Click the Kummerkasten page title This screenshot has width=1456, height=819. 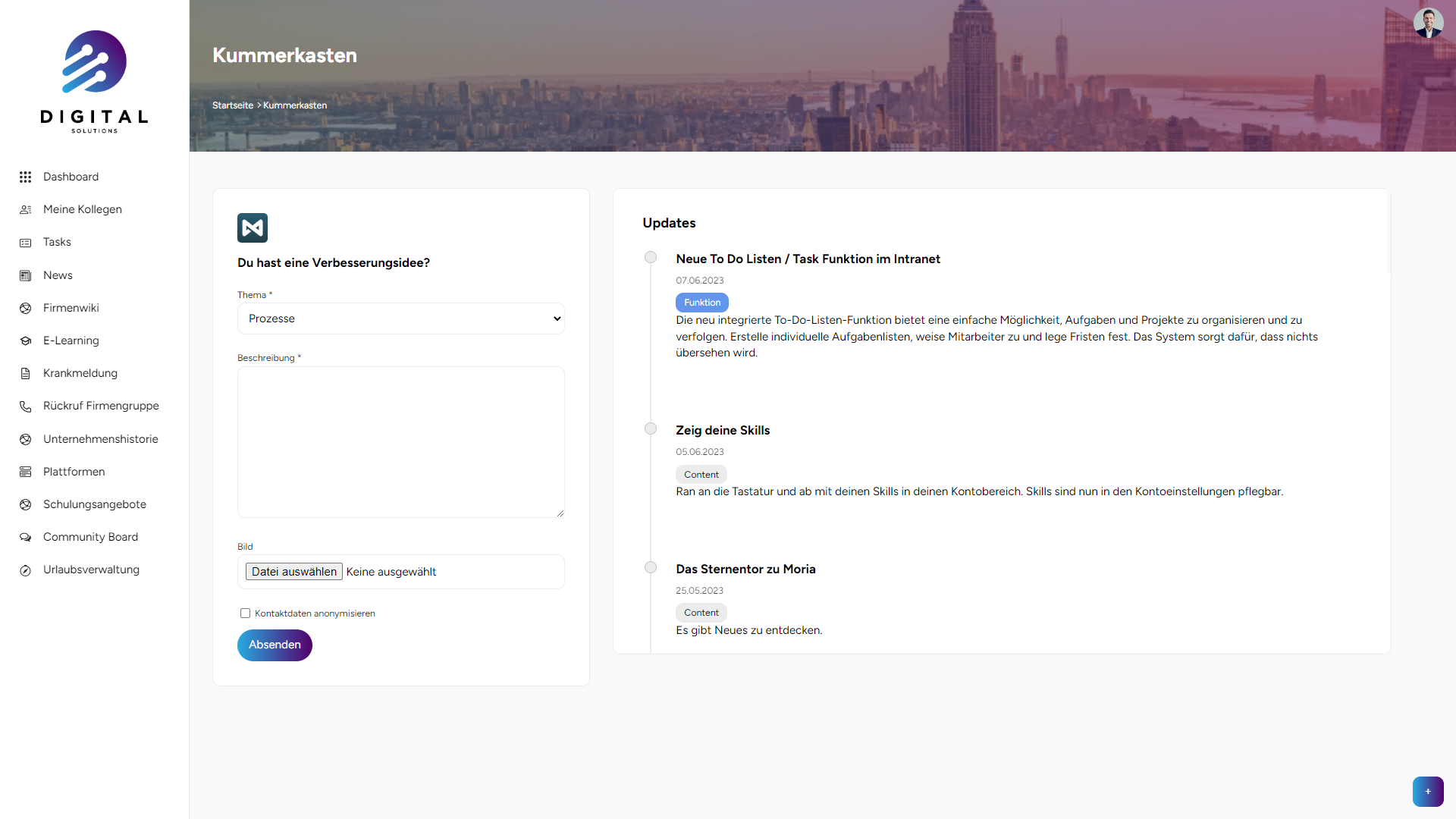[x=284, y=55]
